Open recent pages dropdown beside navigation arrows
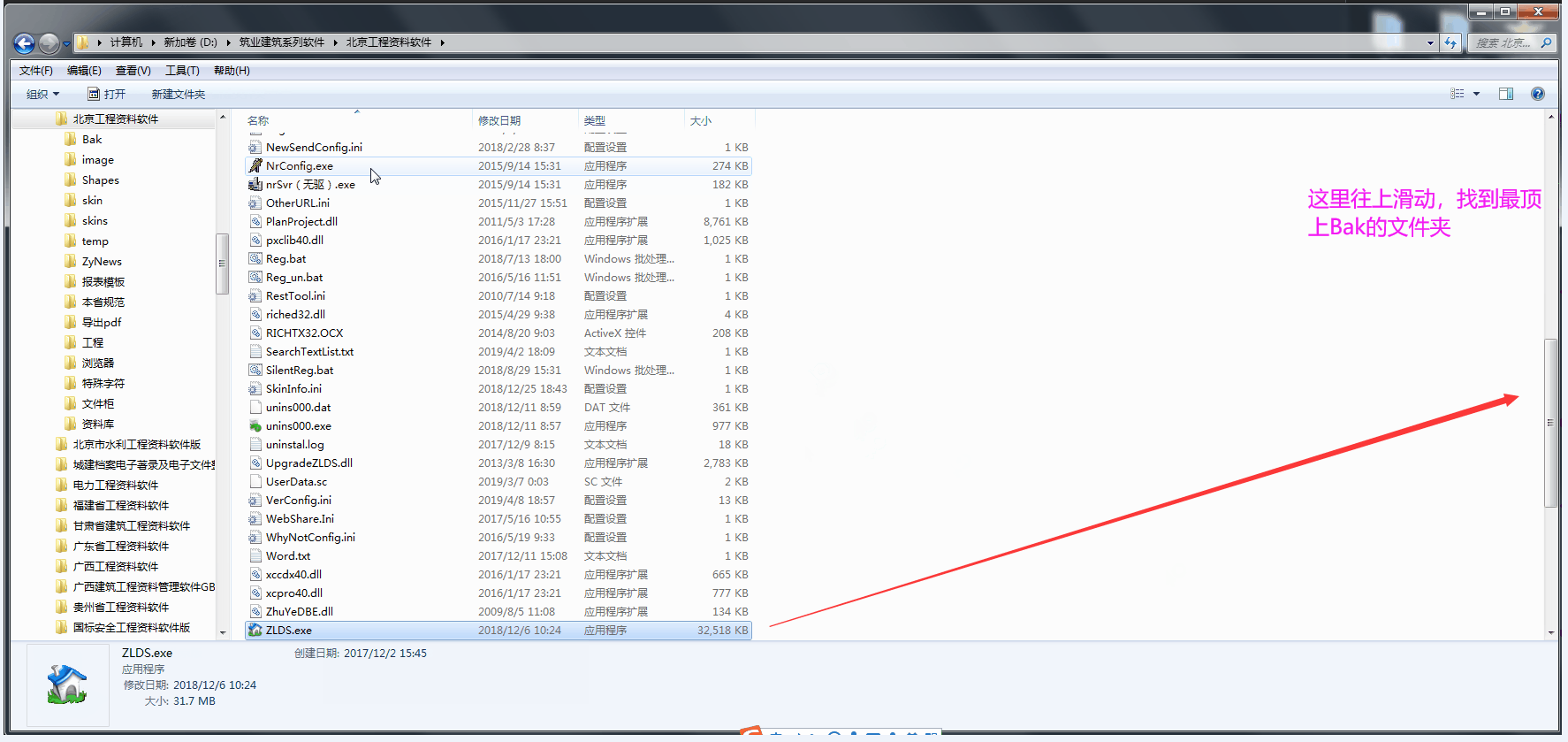 [x=66, y=43]
